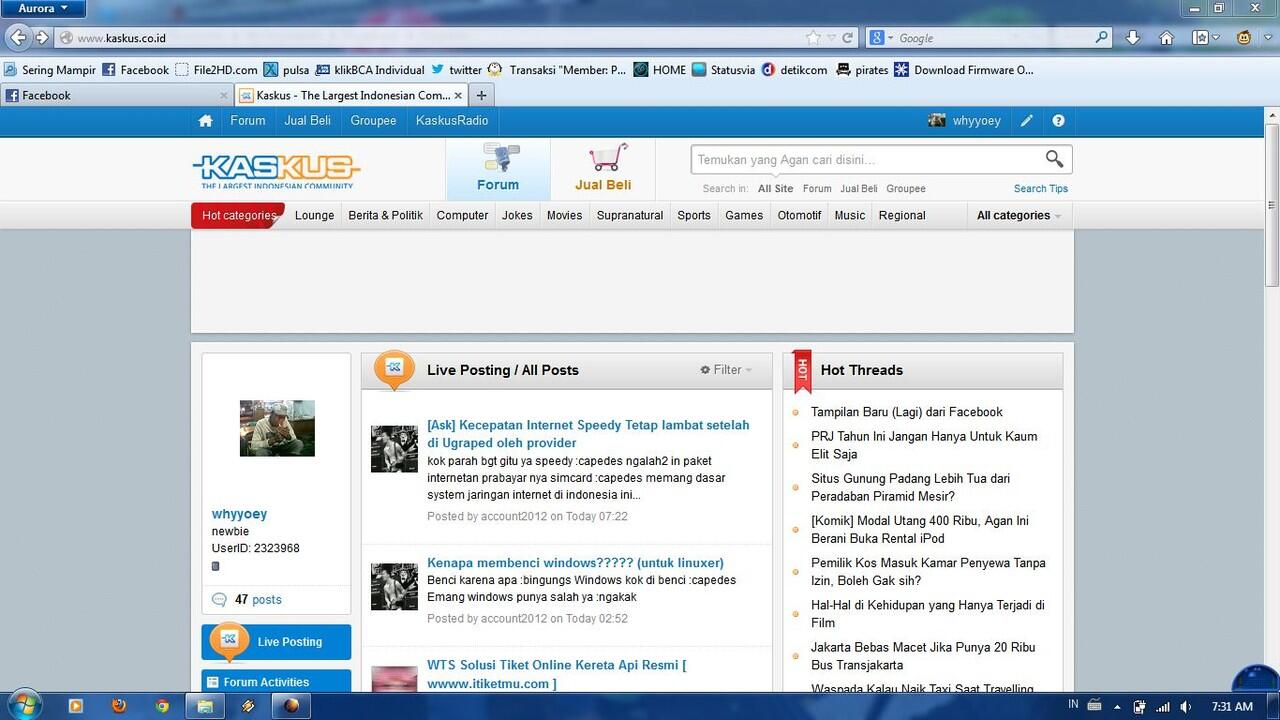Click the search magnifier icon
The height and width of the screenshot is (720, 1280).
[x=1054, y=159]
